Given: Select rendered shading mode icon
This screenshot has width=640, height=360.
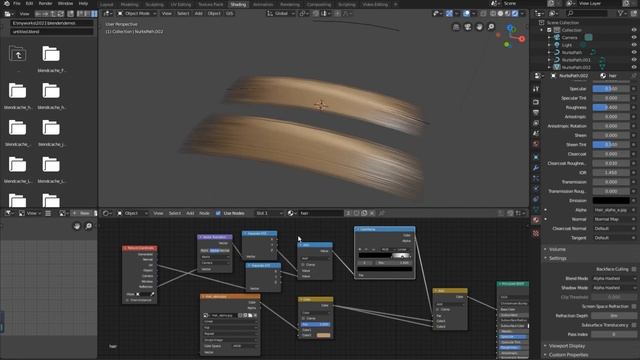Looking at the screenshot, I should coord(515,13).
